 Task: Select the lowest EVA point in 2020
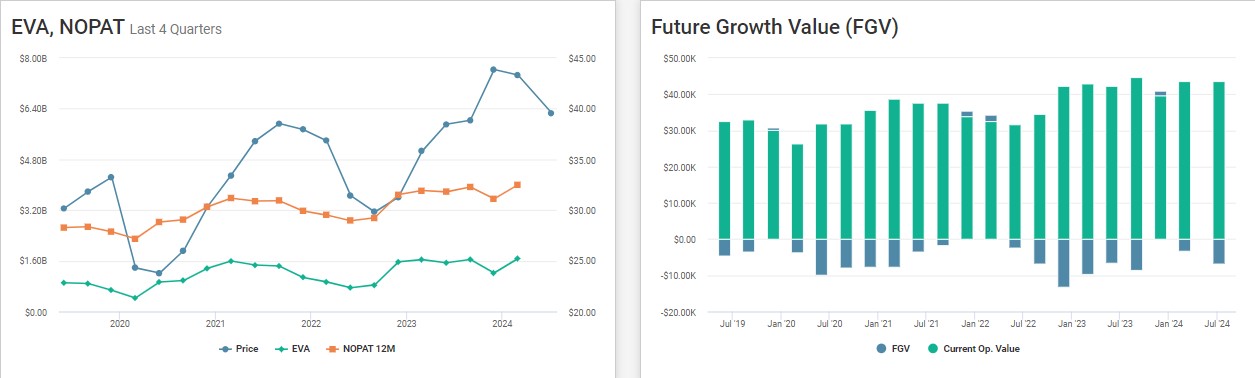pyautogui.click(x=135, y=298)
